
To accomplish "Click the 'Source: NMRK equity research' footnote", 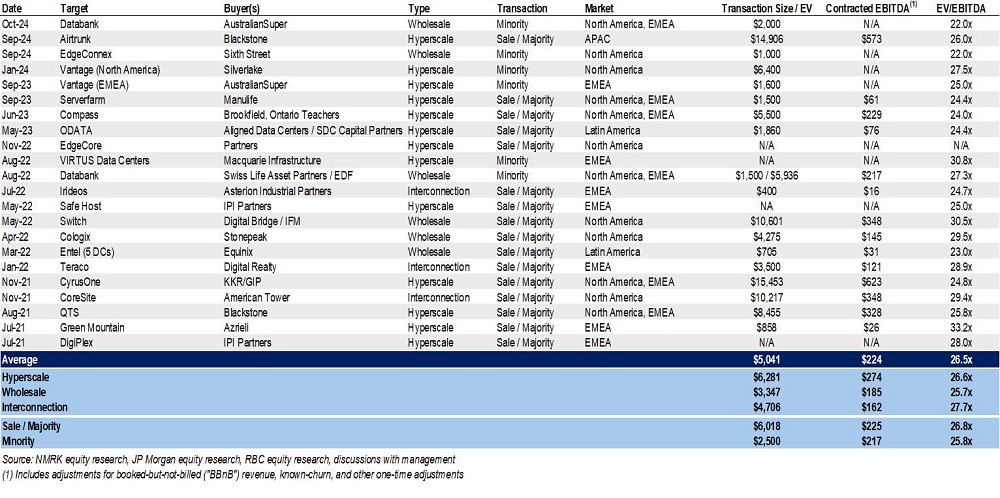I will pyautogui.click(x=228, y=459).
